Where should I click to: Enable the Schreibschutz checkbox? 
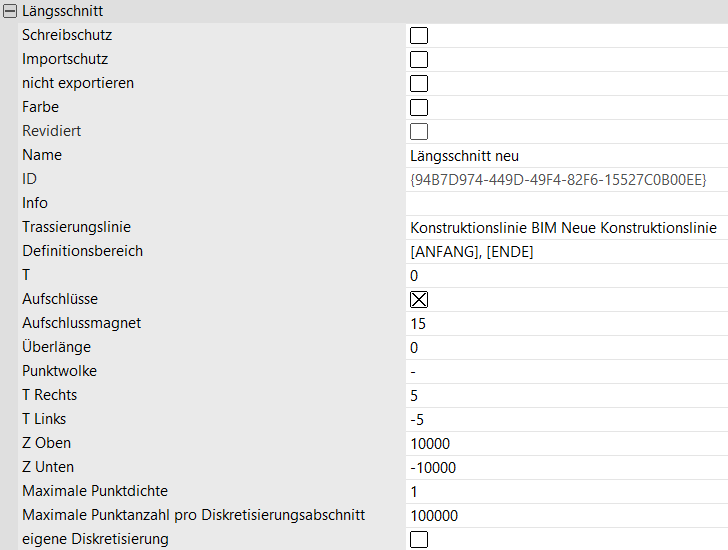(419, 35)
